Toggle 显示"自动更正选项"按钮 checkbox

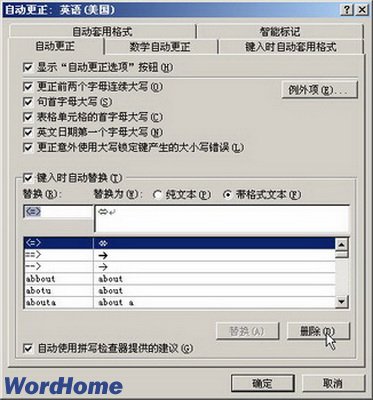click(28, 68)
